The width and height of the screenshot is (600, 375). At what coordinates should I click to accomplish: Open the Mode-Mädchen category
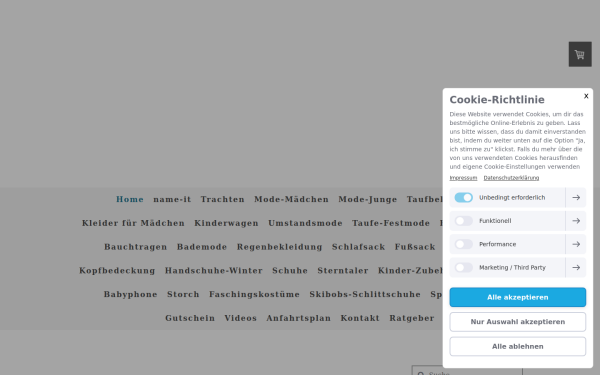tap(291, 199)
